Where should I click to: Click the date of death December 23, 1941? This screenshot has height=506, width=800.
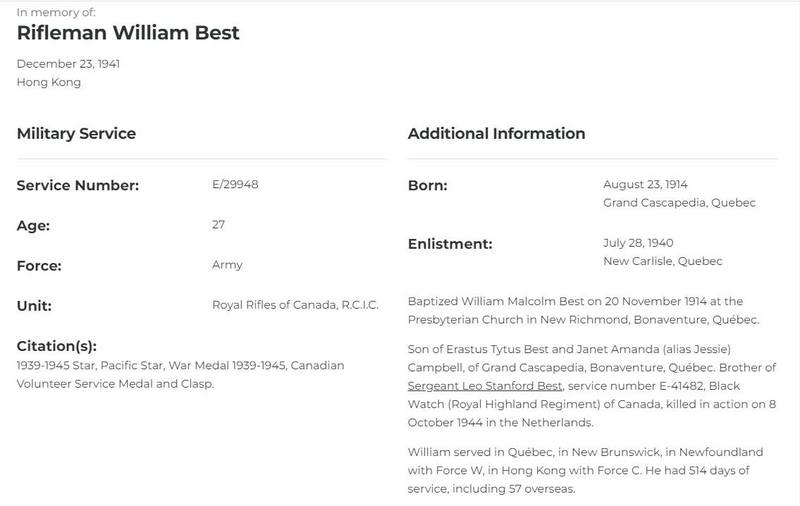(x=68, y=64)
